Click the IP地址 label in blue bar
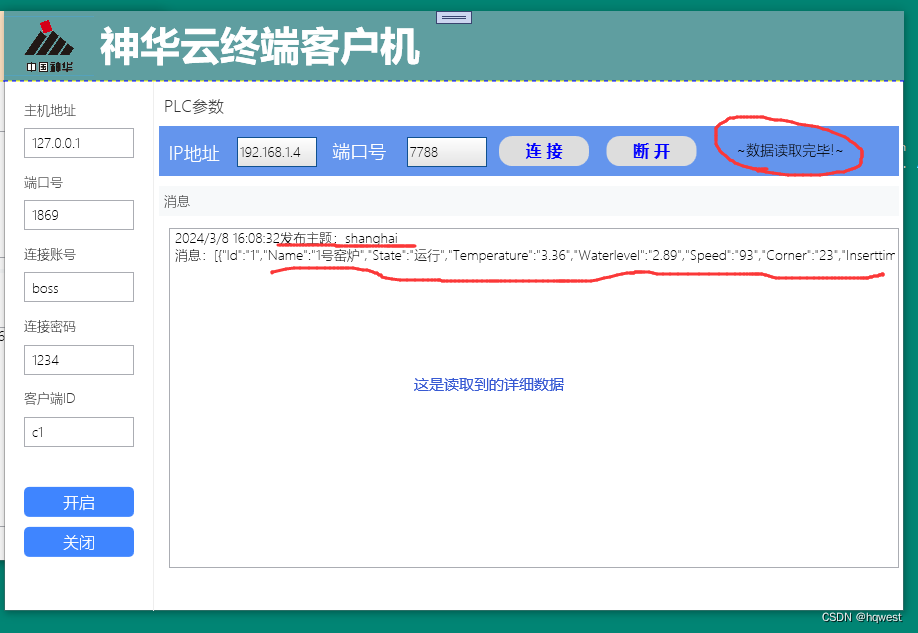Viewport: 918px width, 633px height. click(194, 153)
